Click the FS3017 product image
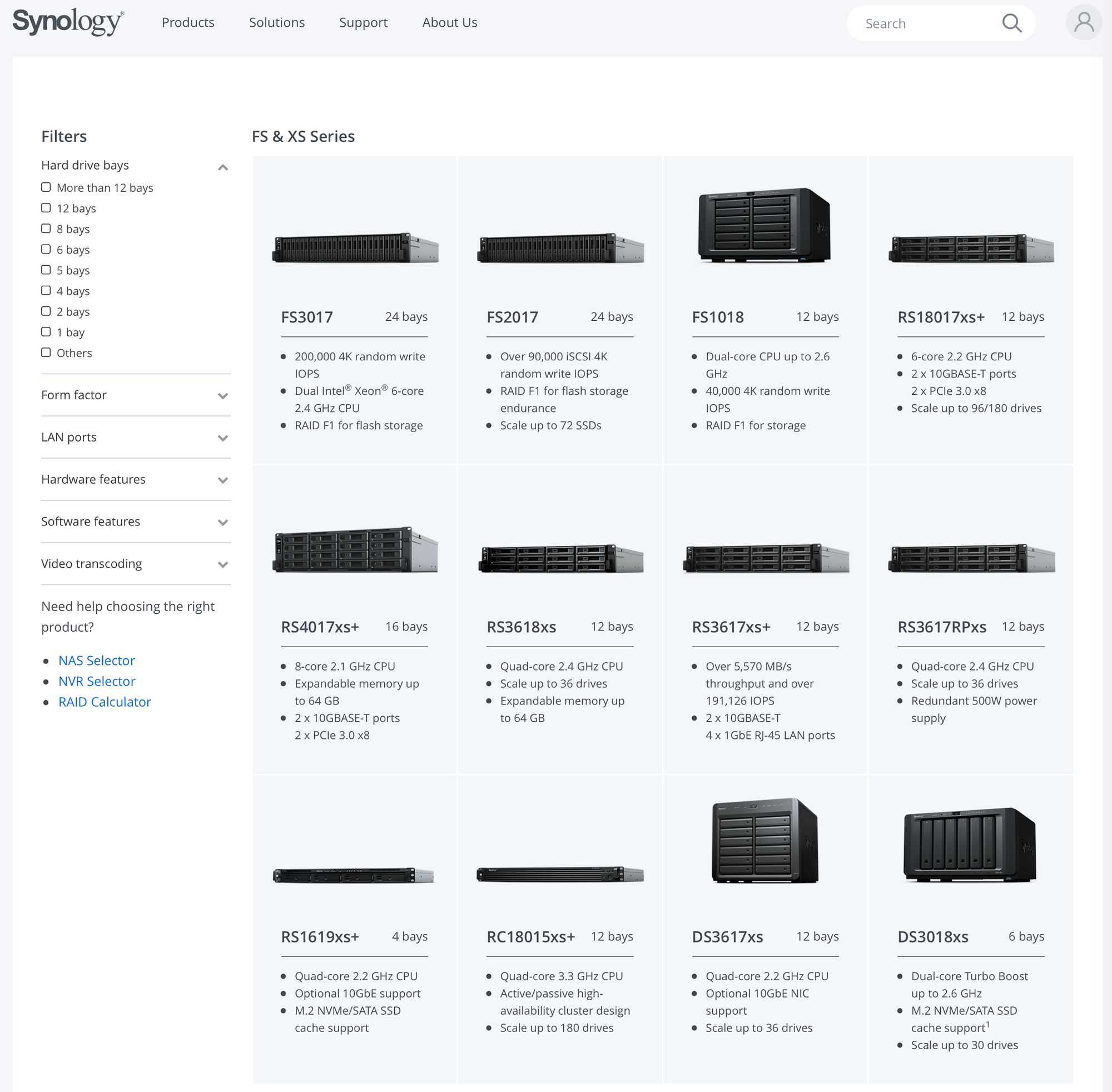Viewport: 1112px width, 1092px height. [355, 248]
